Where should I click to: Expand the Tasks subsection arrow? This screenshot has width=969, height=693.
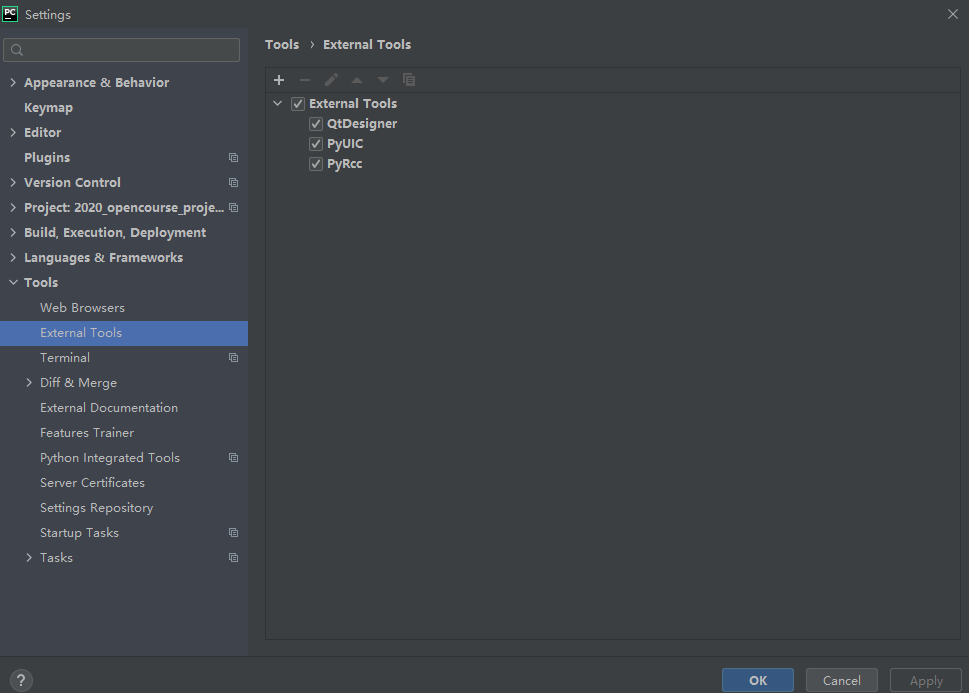pyautogui.click(x=29, y=558)
